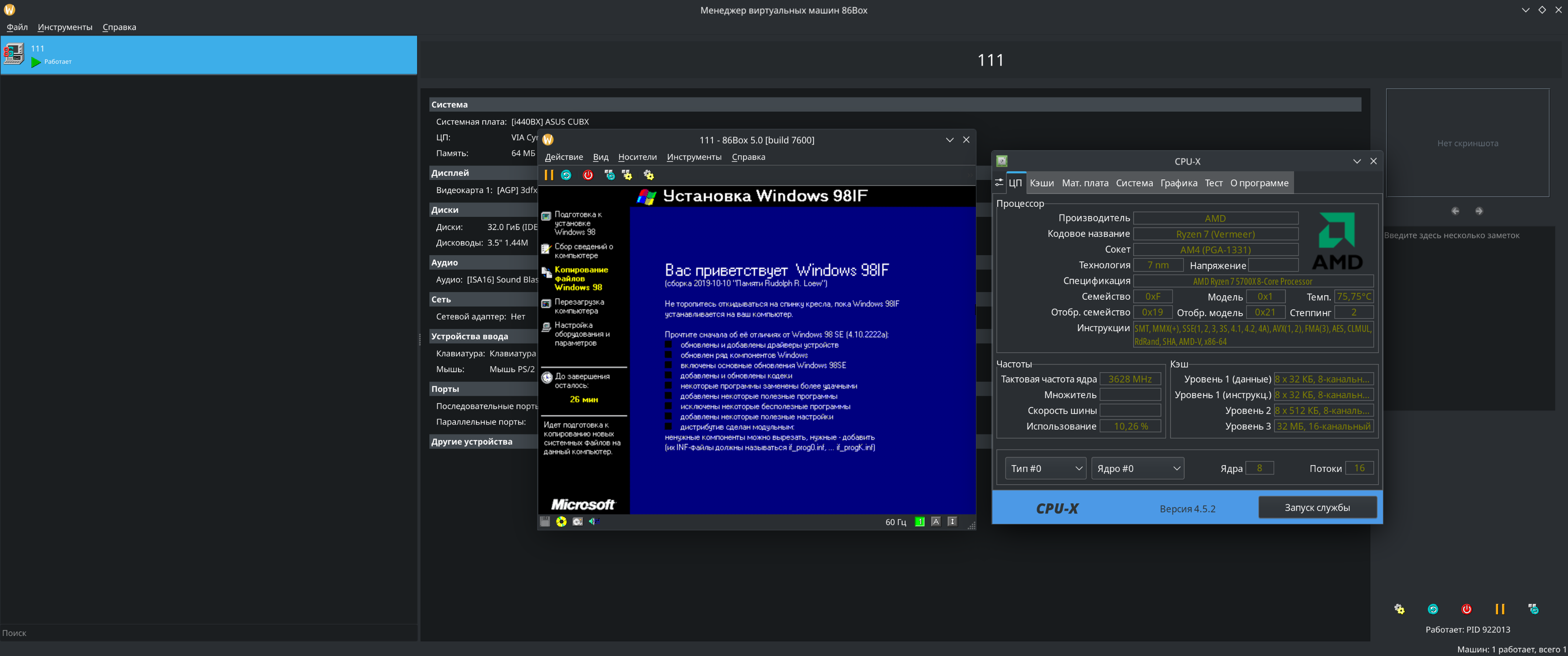
Task: Select VM '111' in the machine list
Action: pyautogui.click(x=208, y=55)
